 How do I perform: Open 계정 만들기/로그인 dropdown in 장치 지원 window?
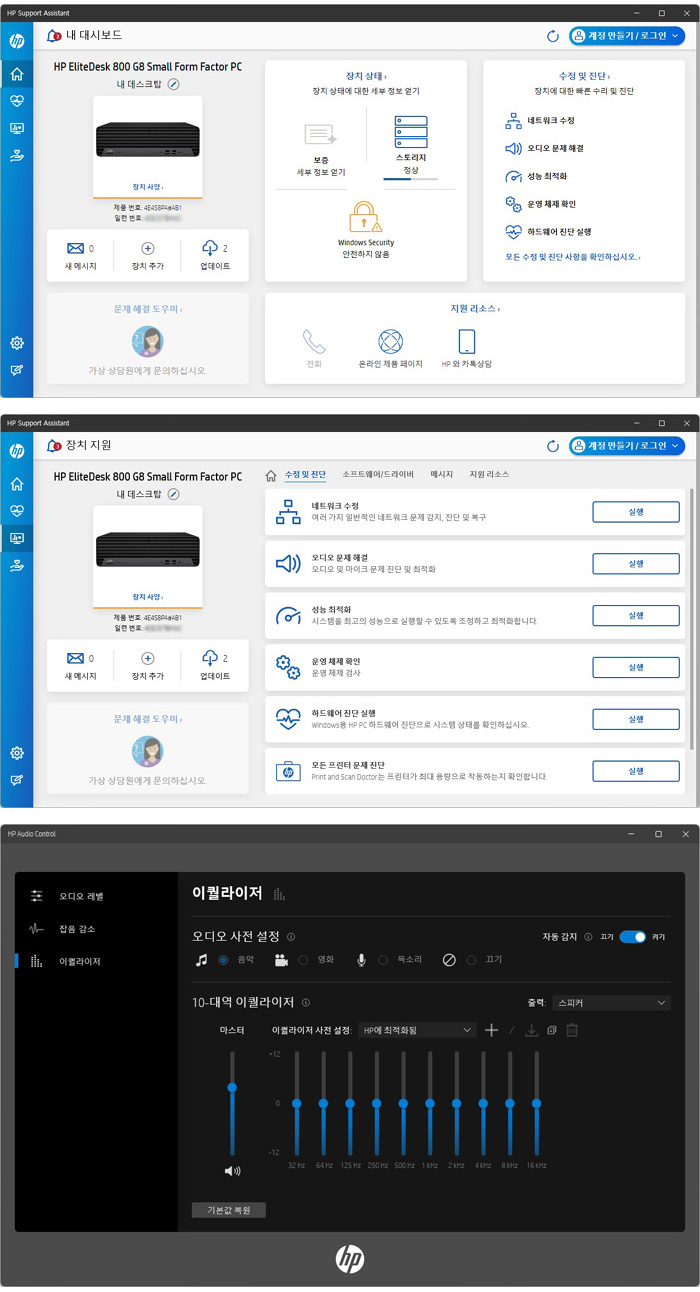(627, 446)
